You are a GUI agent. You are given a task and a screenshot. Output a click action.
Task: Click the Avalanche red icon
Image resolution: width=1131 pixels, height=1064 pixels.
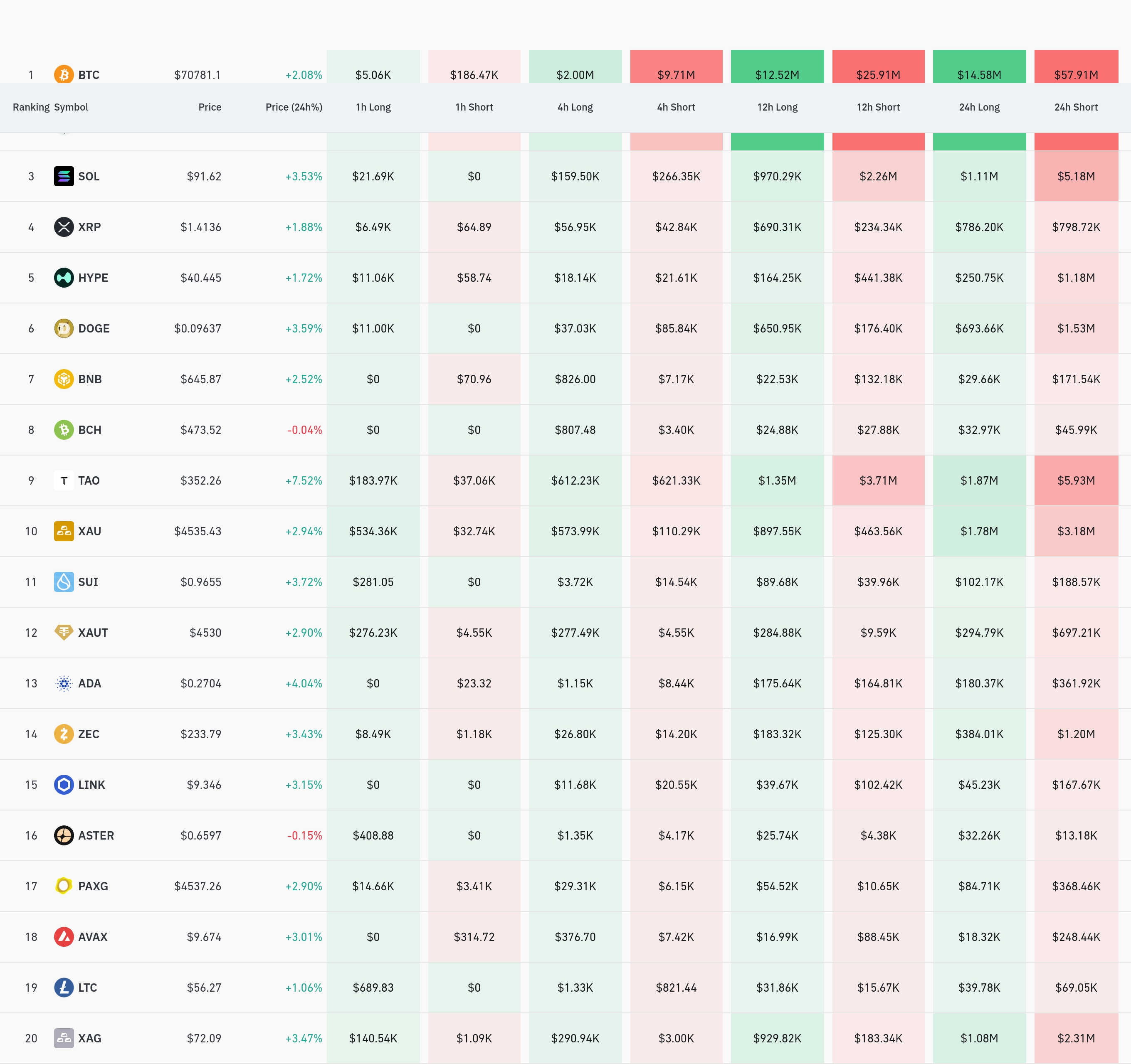(64, 937)
